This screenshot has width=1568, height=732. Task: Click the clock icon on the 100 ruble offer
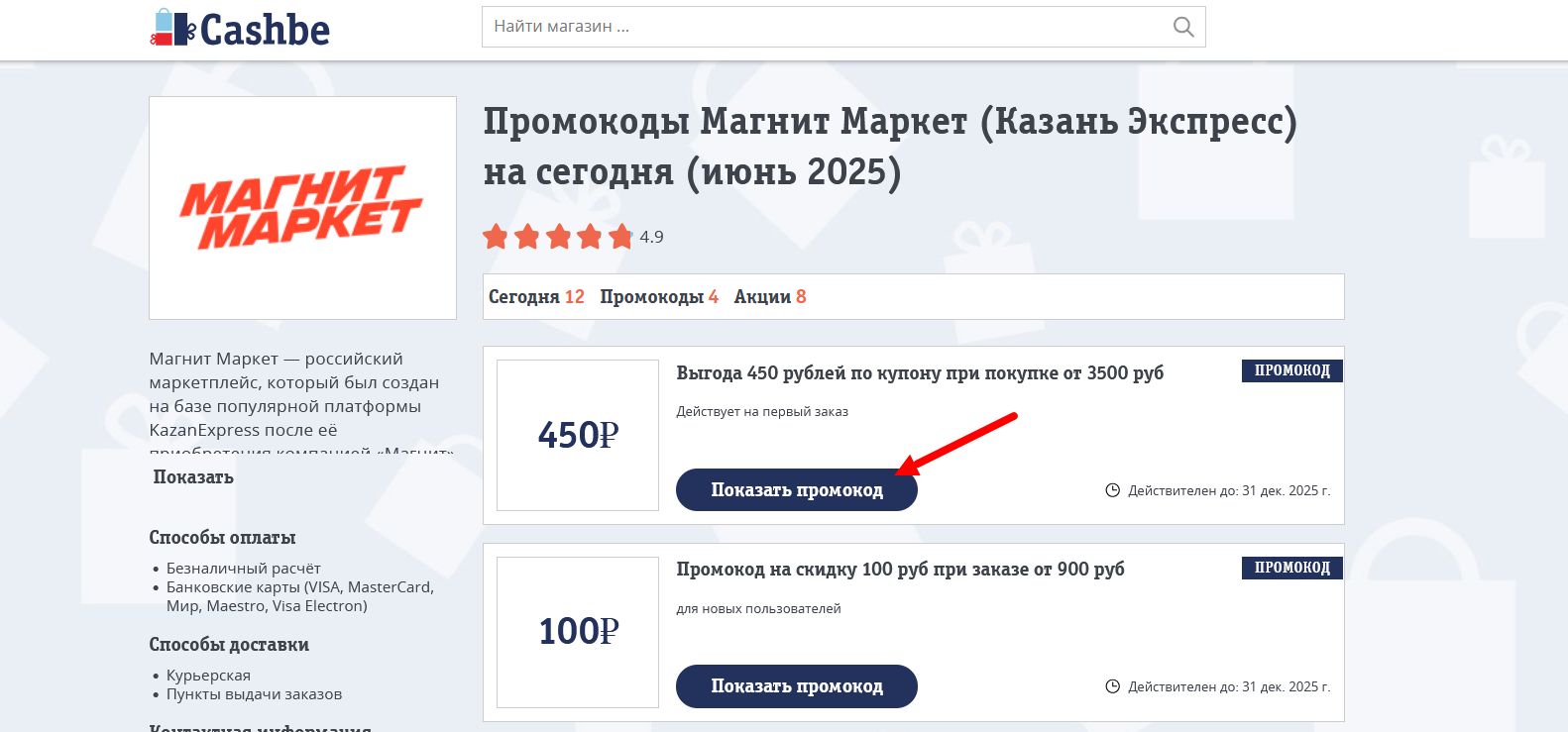(x=1112, y=686)
